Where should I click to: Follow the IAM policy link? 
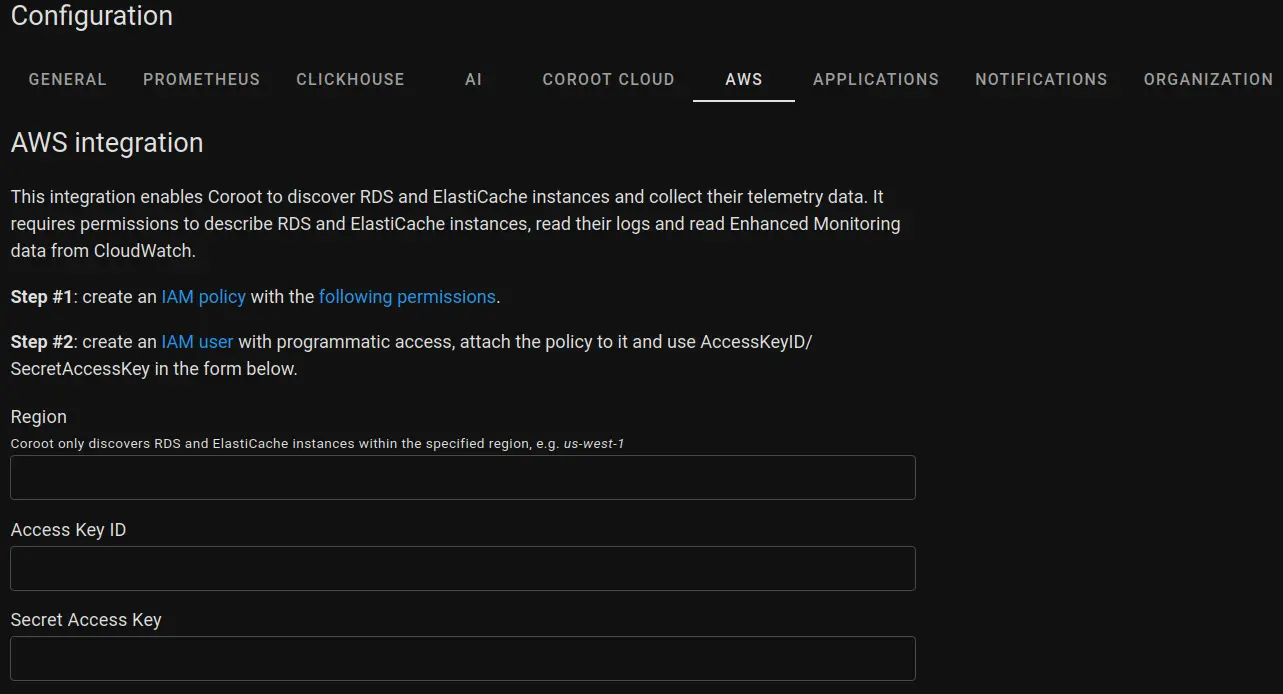(x=203, y=297)
